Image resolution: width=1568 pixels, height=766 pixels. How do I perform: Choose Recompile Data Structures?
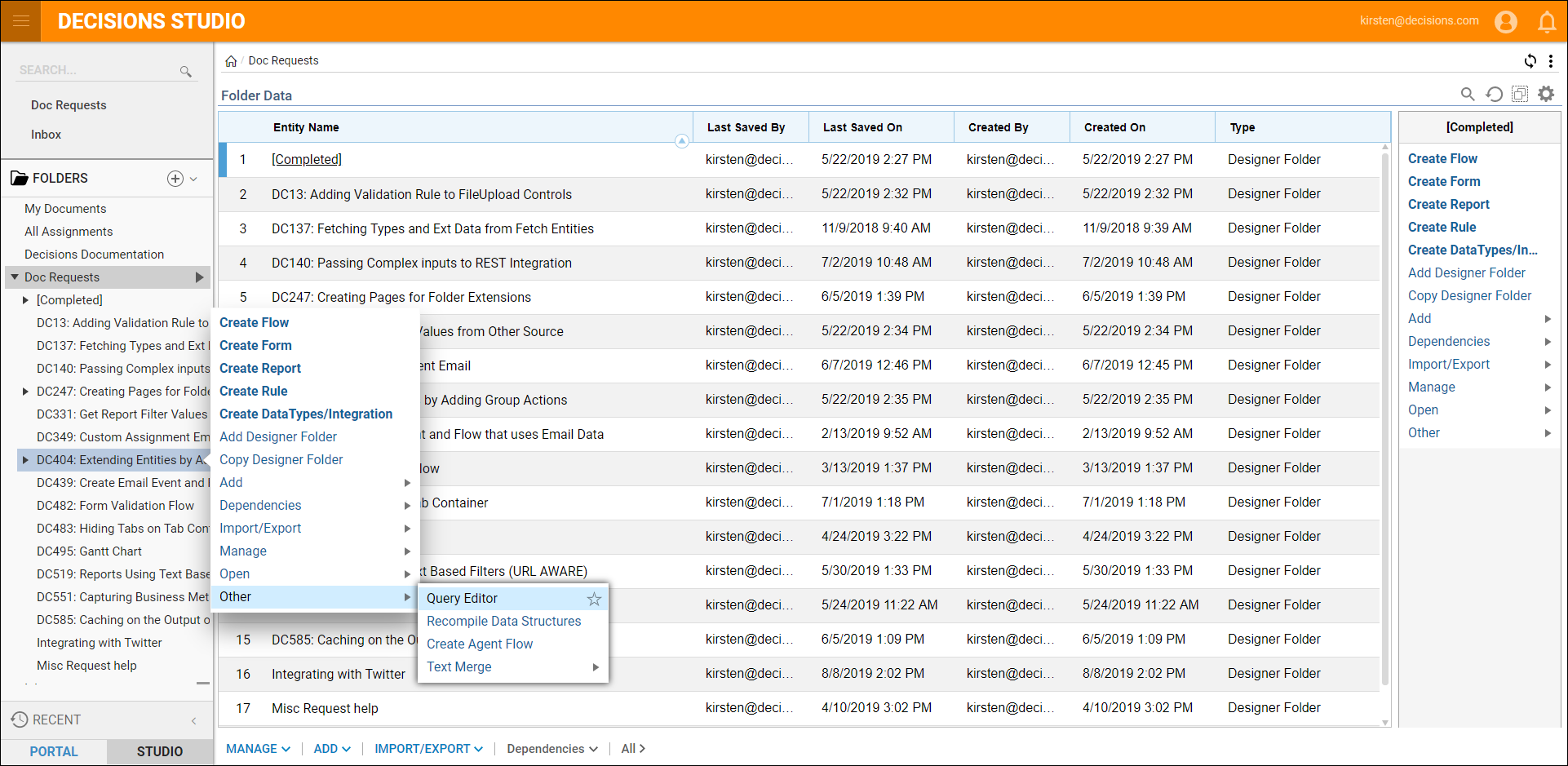[503, 622]
